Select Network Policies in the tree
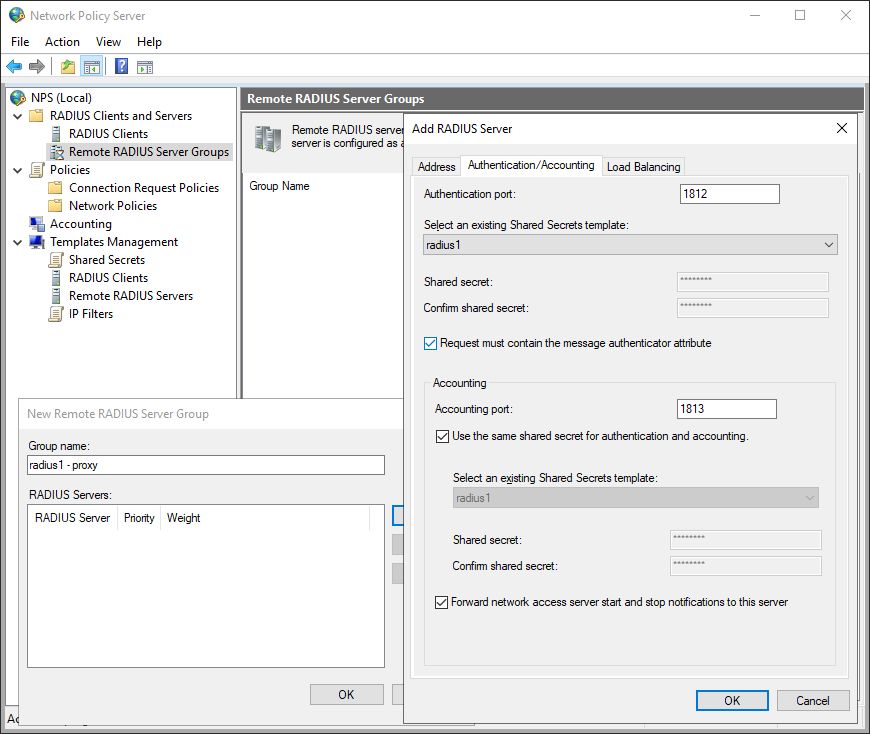 point(113,206)
